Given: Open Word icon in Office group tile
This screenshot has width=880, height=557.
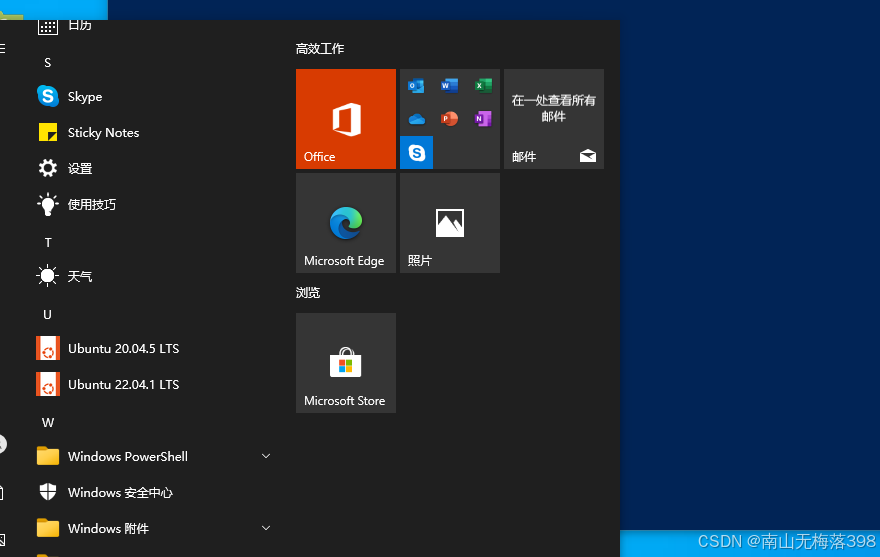Looking at the screenshot, I should pos(450,85).
